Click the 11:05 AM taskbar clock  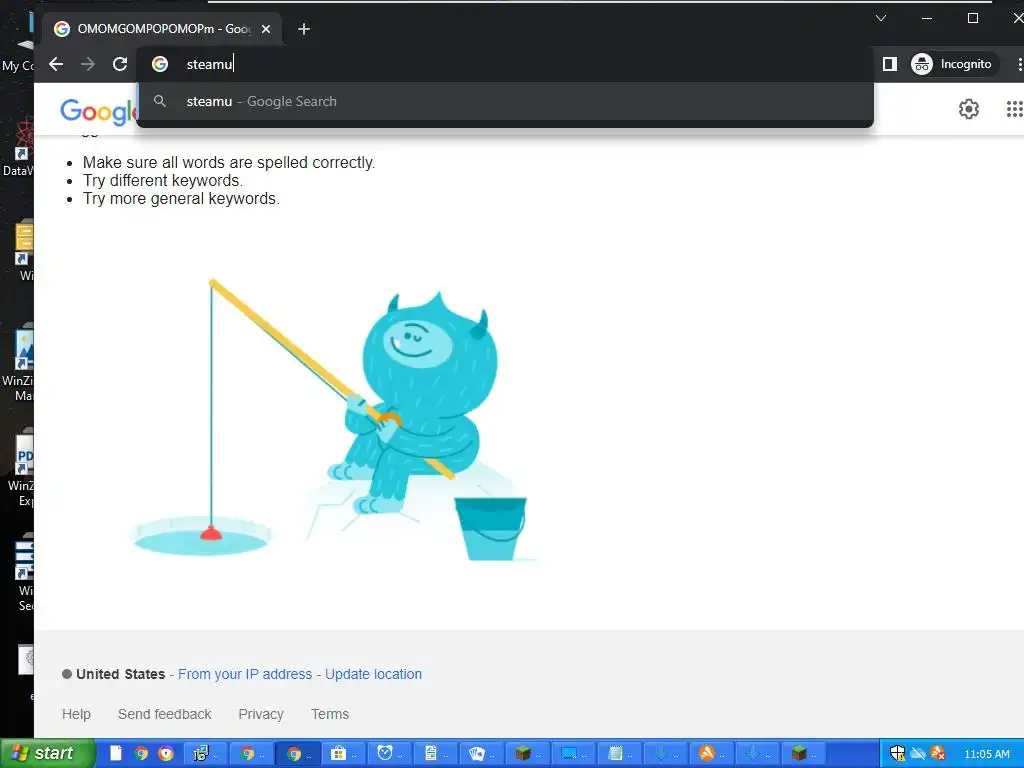click(x=987, y=754)
